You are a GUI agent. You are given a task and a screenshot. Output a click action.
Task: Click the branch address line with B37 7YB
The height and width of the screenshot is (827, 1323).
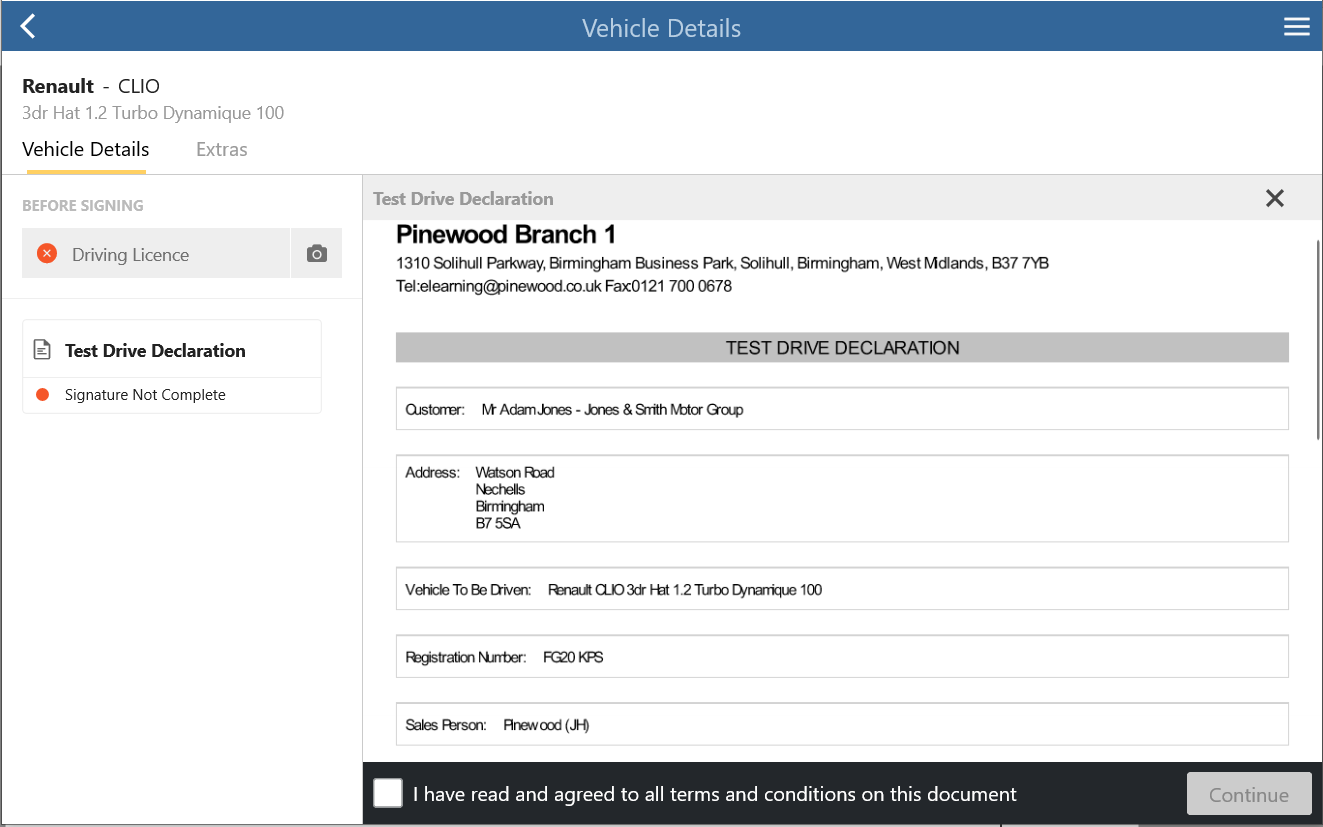point(722,263)
